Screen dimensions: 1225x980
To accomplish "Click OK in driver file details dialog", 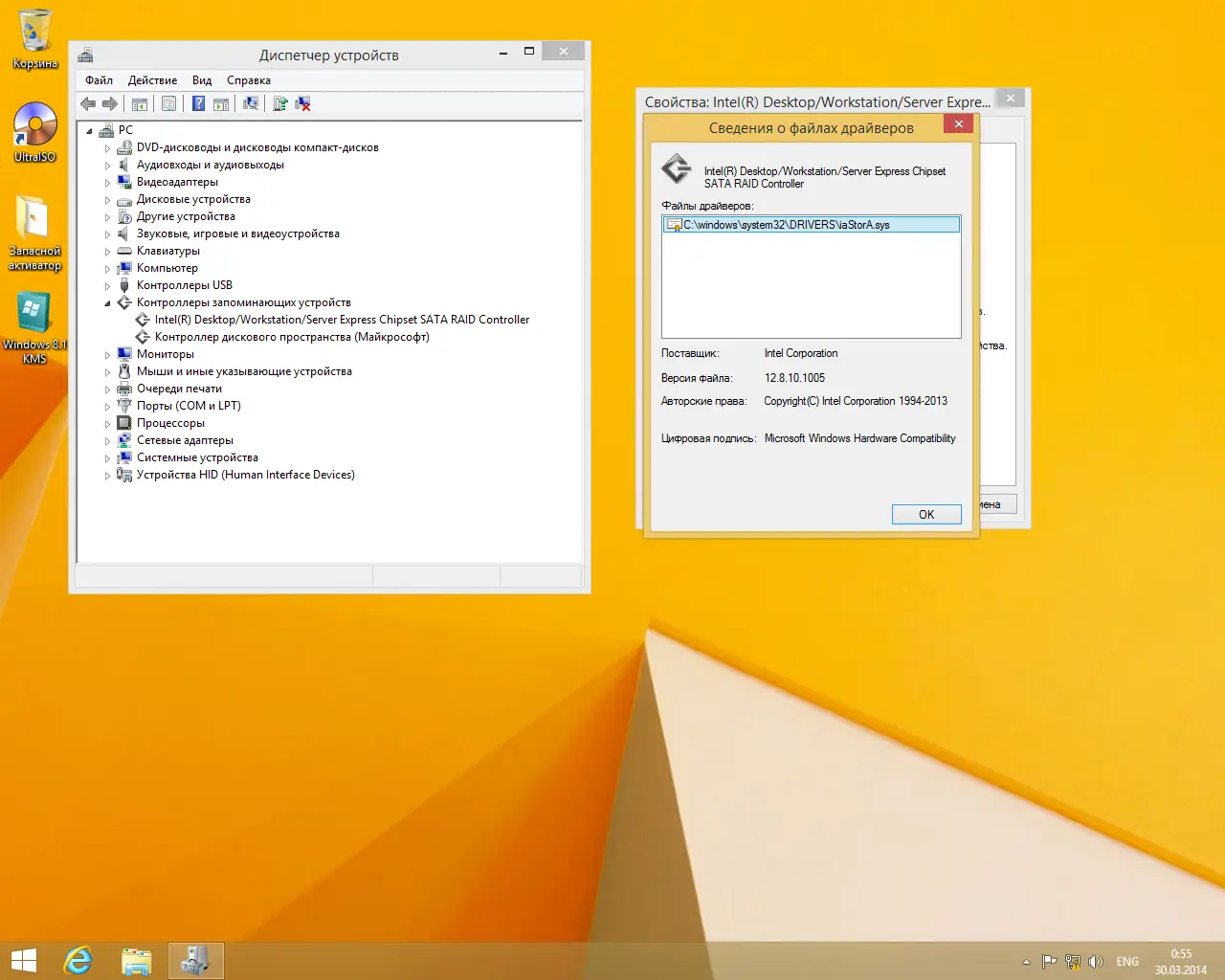I will pos(926,515).
